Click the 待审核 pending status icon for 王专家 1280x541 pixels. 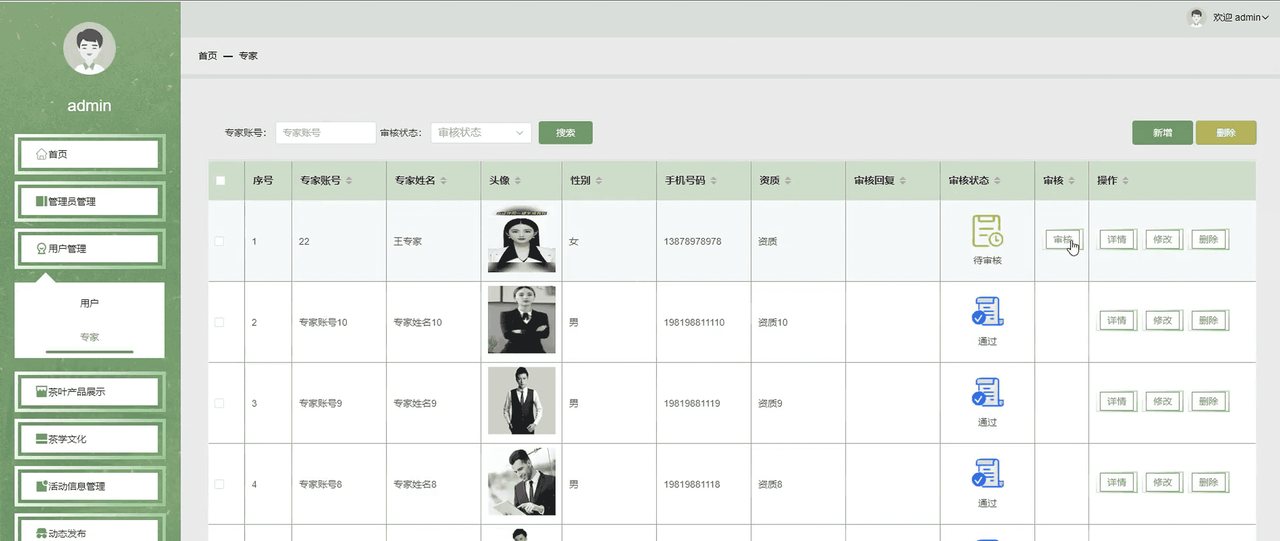[x=987, y=232]
